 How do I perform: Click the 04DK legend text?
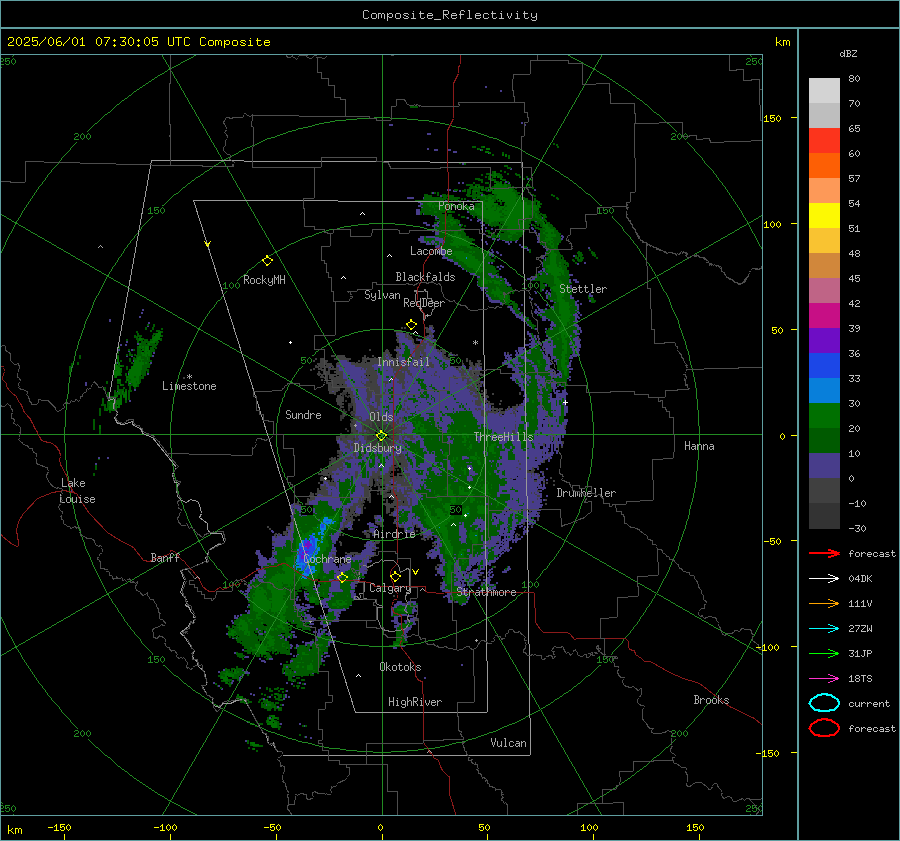point(860,579)
